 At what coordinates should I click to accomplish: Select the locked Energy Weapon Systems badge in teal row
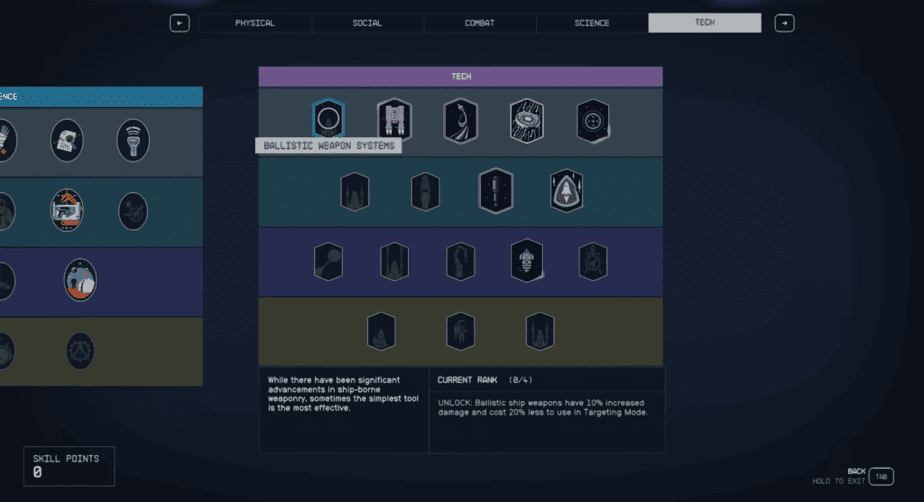pyautogui.click(x=355, y=191)
